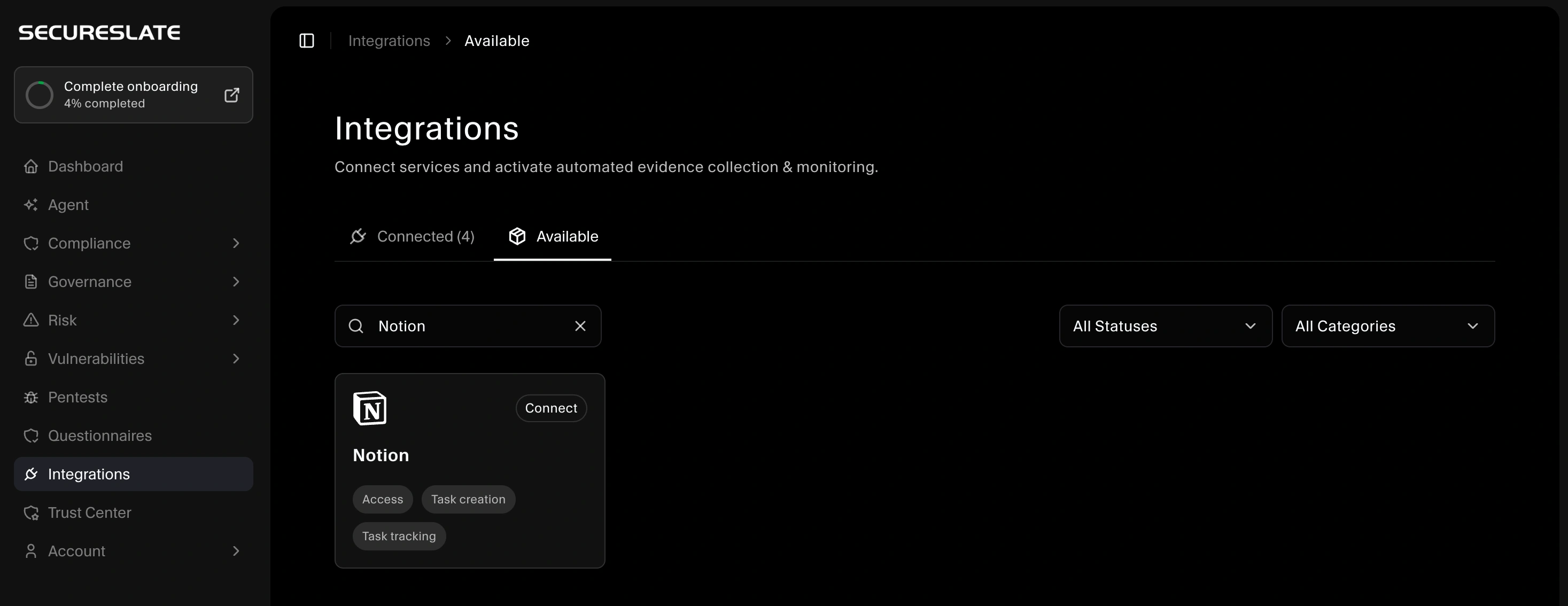Click the Task creation tag
This screenshot has height=606, width=1568.
[x=468, y=500]
